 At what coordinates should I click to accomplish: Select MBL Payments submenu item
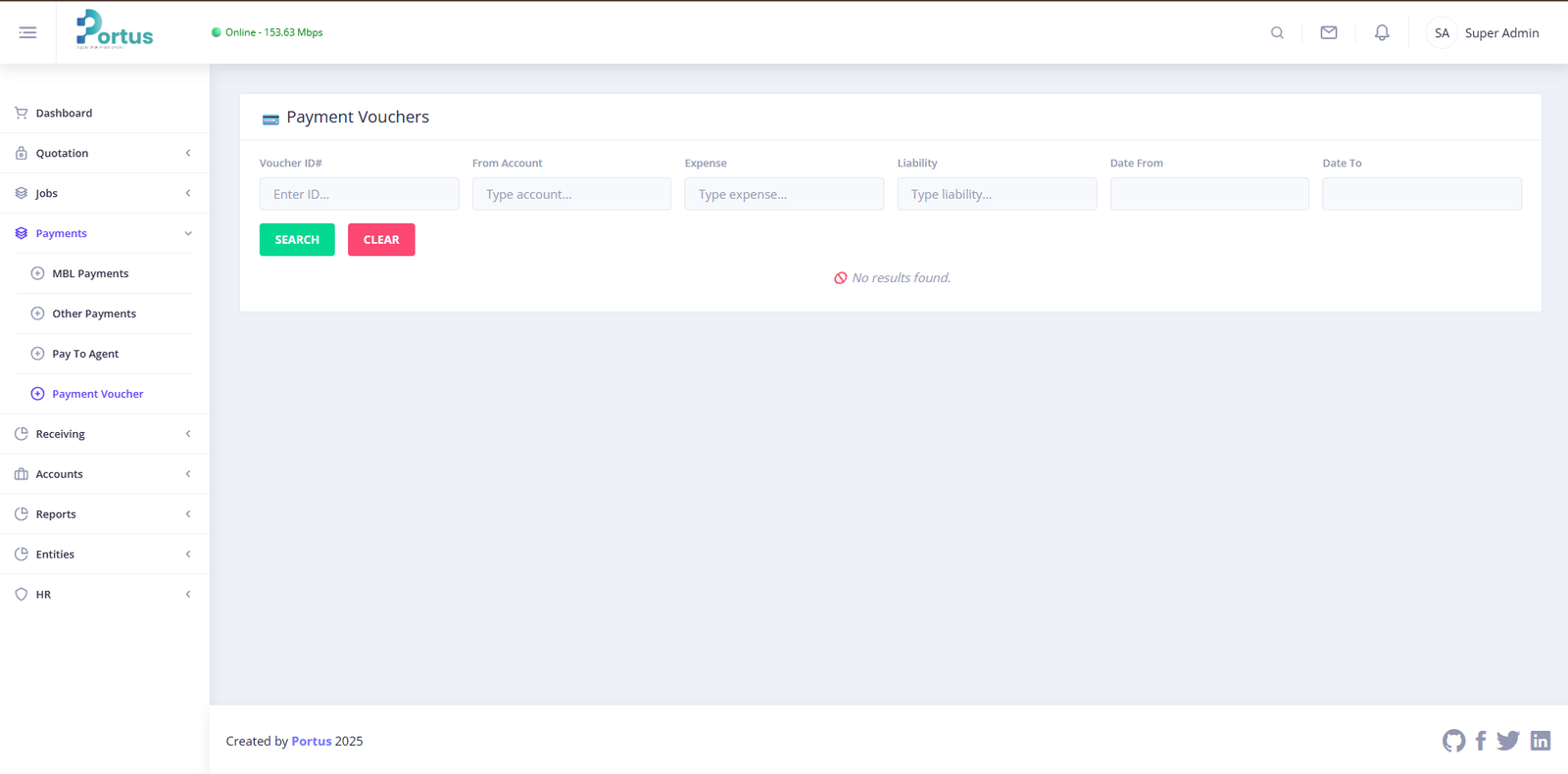point(90,273)
